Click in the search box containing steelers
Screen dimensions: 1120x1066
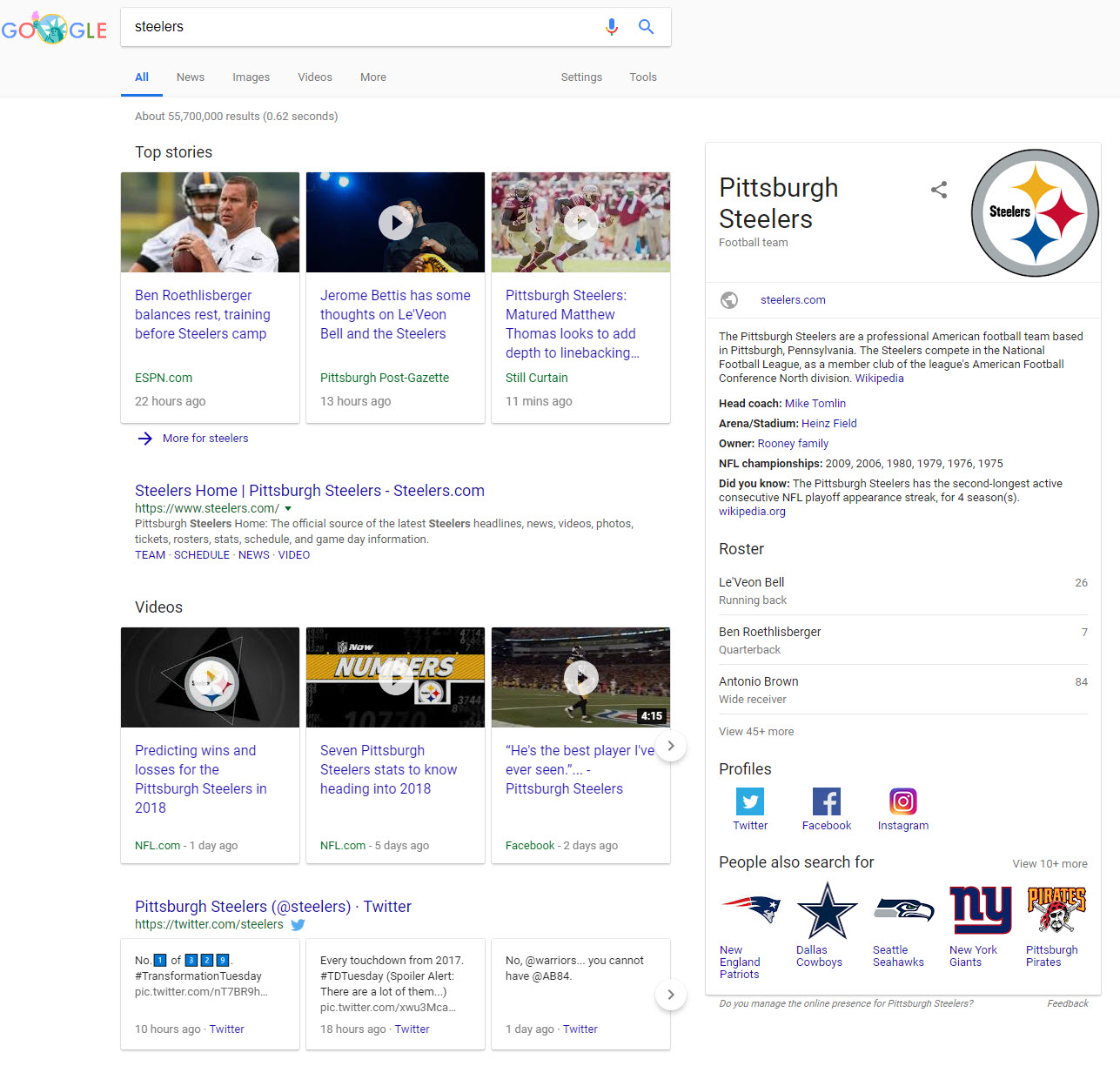coord(357,27)
